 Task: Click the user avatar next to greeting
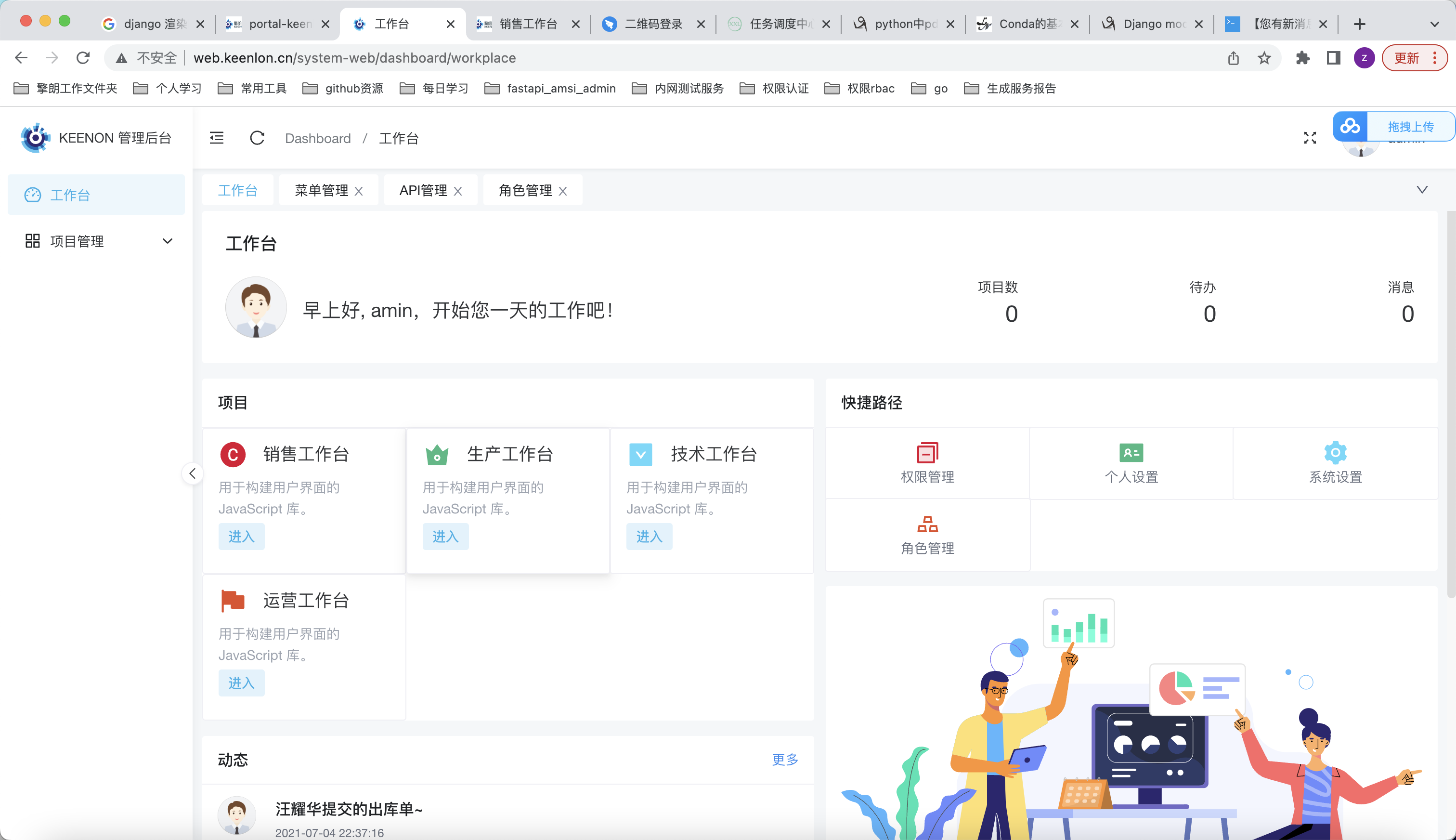pos(256,307)
